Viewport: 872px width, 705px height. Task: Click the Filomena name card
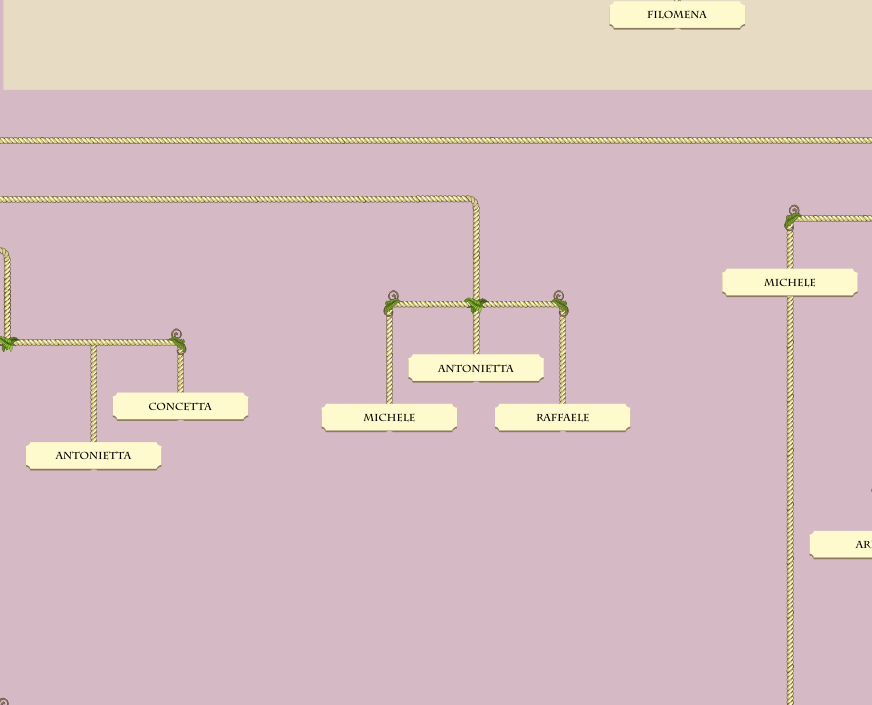(x=677, y=15)
